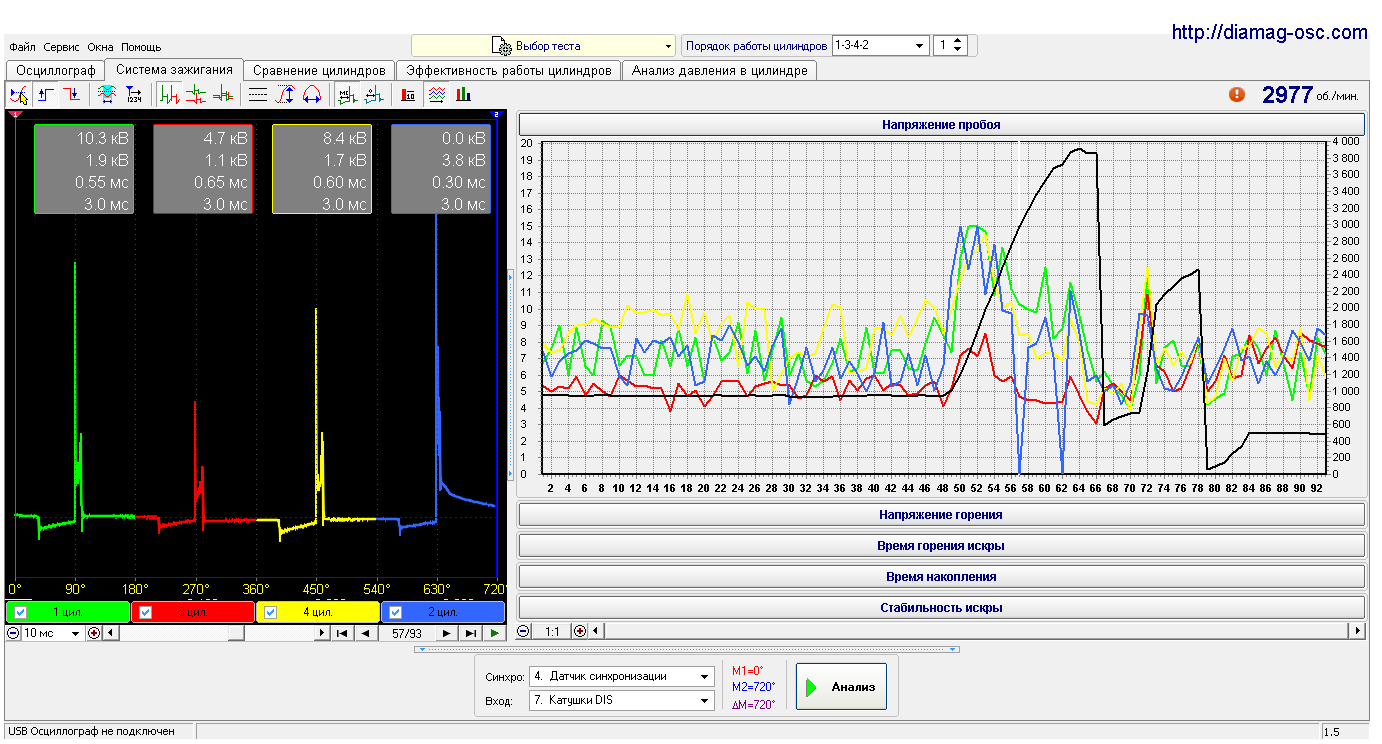Click the oscillogram horizontal scrollbar thumb
This screenshot has width=1382, height=744.
[235, 633]
